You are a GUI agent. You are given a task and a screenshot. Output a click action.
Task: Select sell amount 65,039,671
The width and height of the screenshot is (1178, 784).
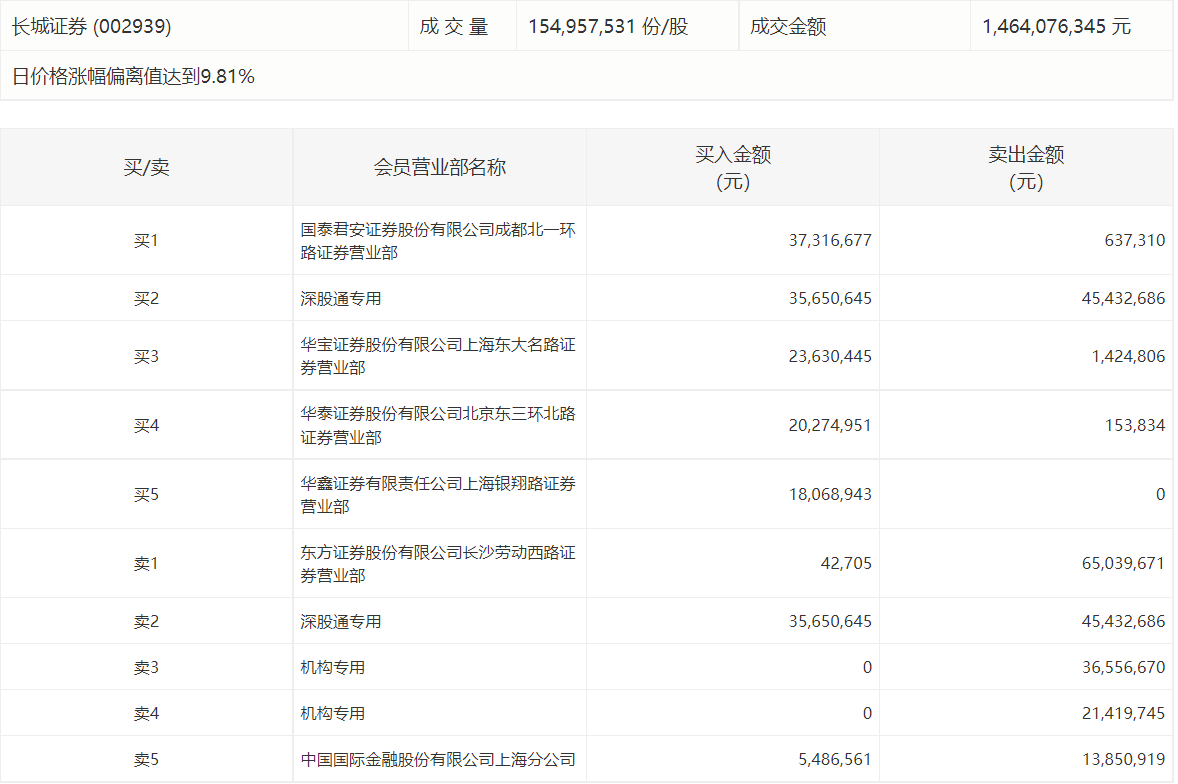click(x=1123, y=563)
